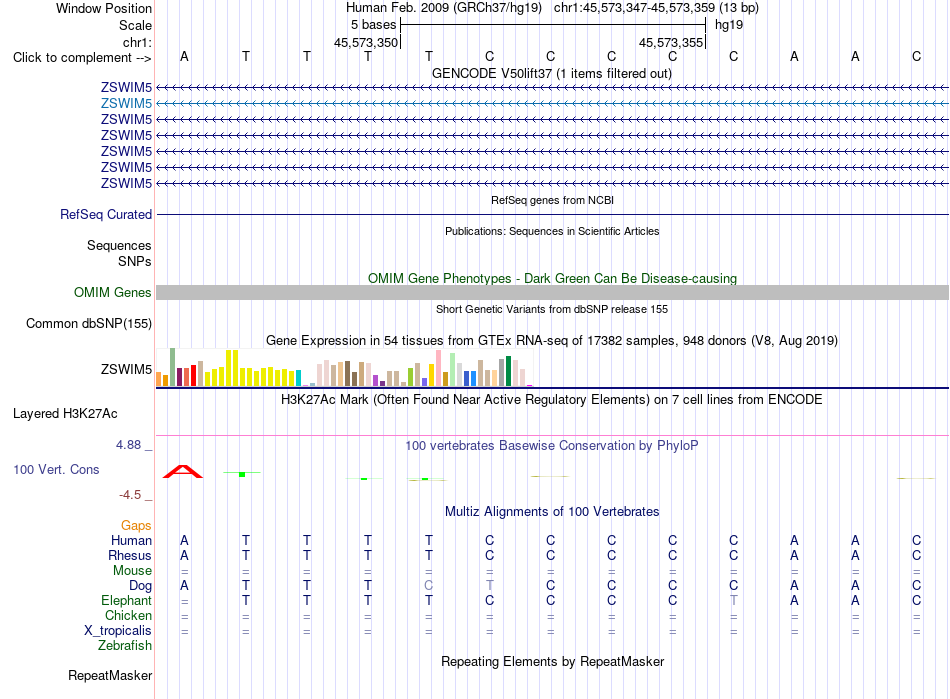This screenshot has width=950, height=699.
Task: Click the 'Layered H3K27Ac' track label
Action: pyautogui.click(x=65, y=414)
